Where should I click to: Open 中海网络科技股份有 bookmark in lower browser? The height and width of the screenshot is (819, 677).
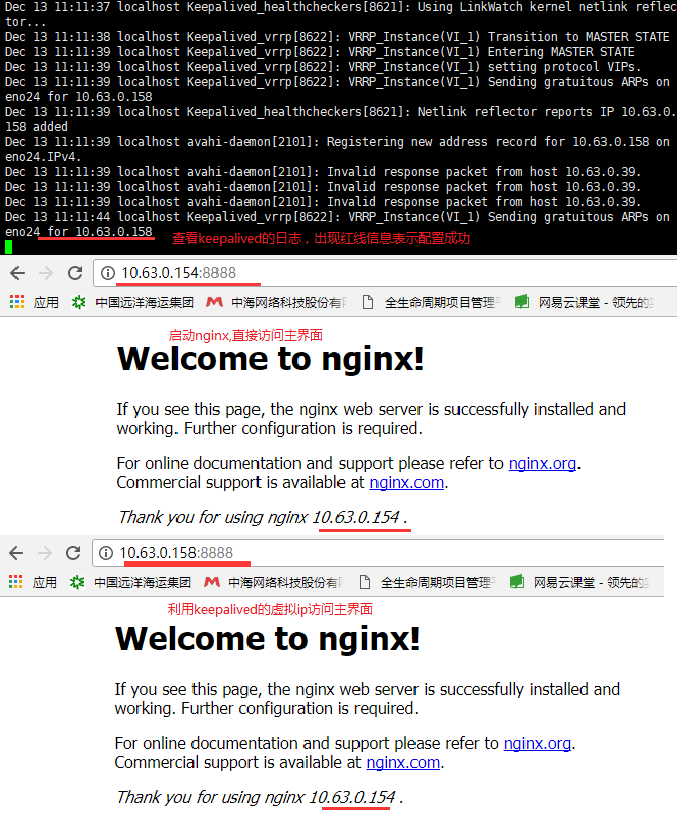pyautogui.click(x=273, y=582)
